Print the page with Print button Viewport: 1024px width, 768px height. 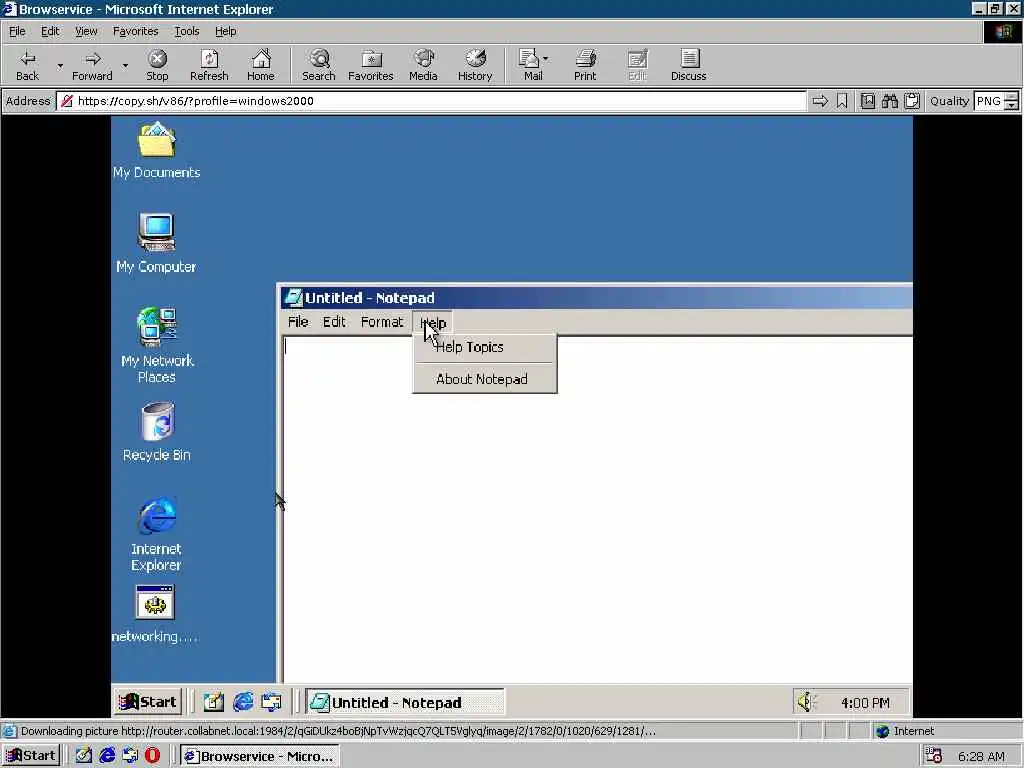[x=585, y=65]
